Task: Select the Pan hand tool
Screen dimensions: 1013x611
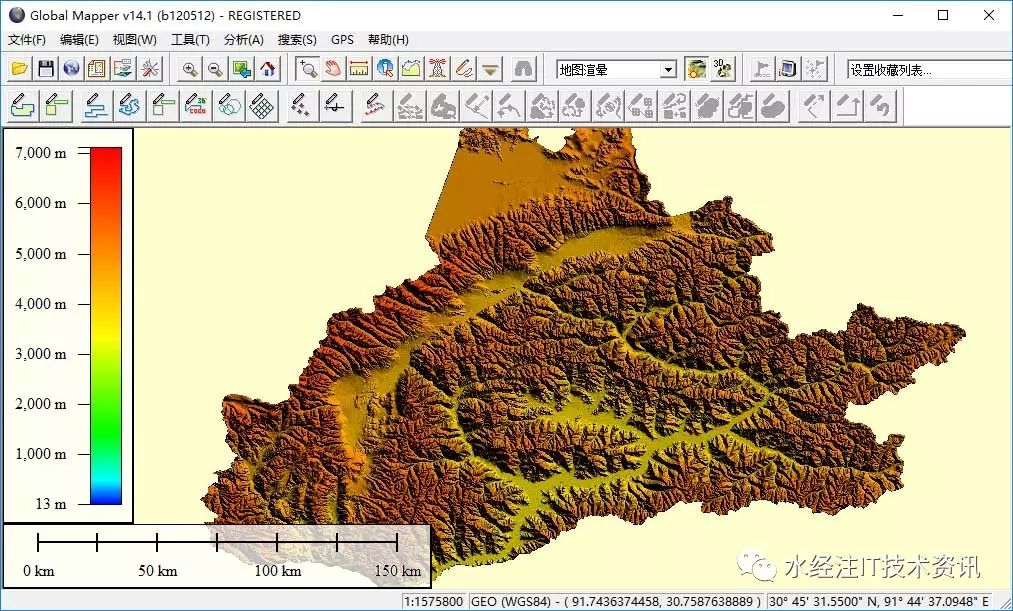Action: (333, 69)
